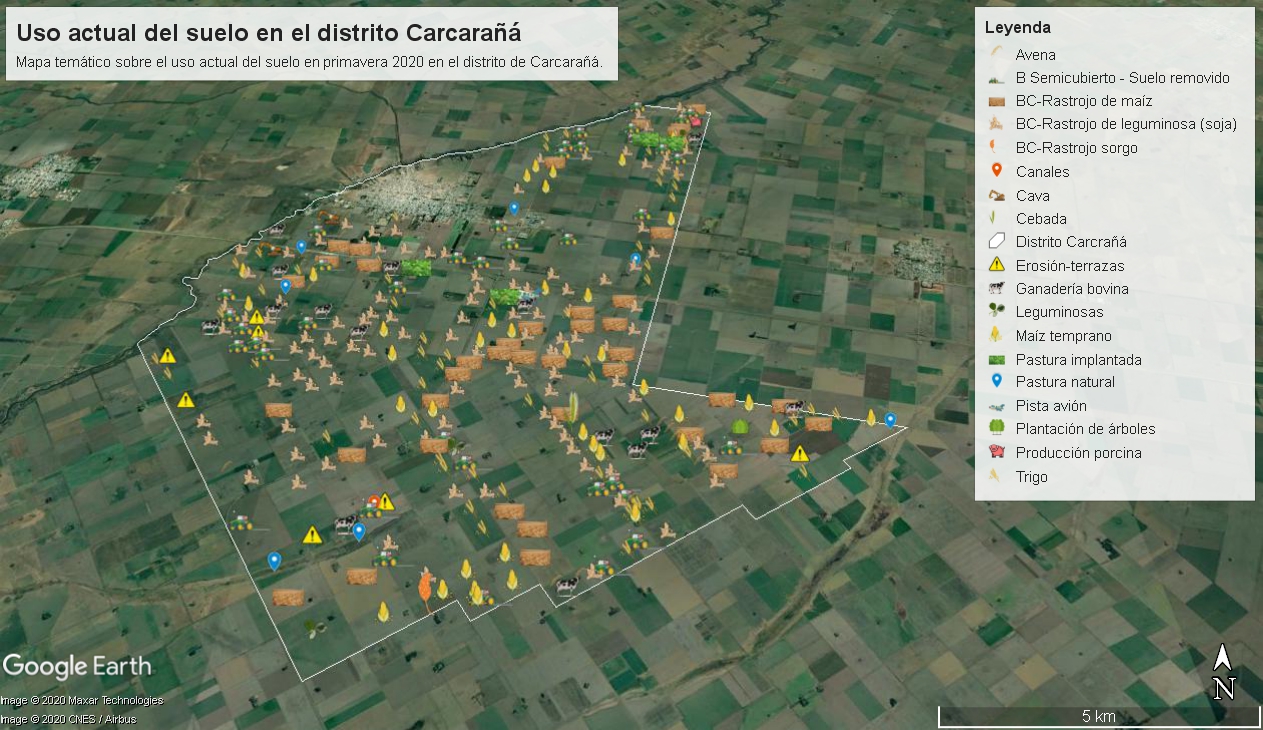1263x730 pixels.
Task: Click the north arrow compass indicator
Action: point(1224,672)
